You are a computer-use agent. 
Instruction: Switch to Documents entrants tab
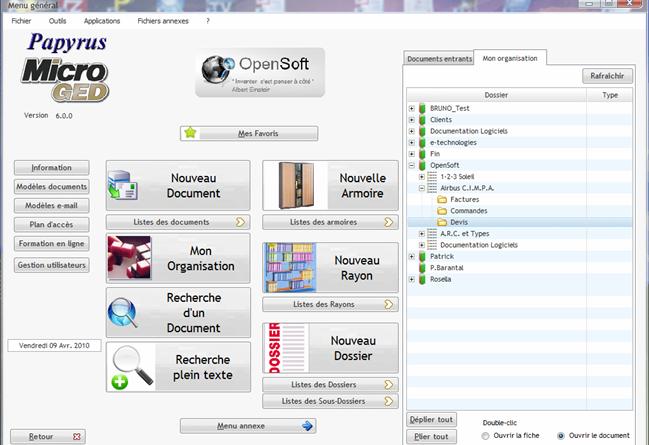pyautogui.click(x=436, y=59)
